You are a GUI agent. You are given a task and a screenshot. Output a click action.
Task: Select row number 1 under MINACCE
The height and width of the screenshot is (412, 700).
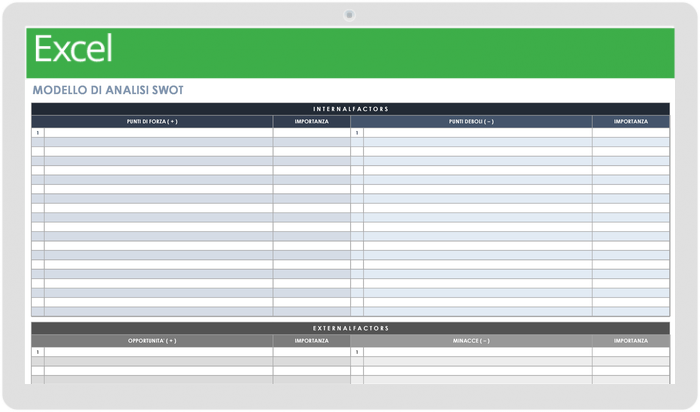[357, 352]
